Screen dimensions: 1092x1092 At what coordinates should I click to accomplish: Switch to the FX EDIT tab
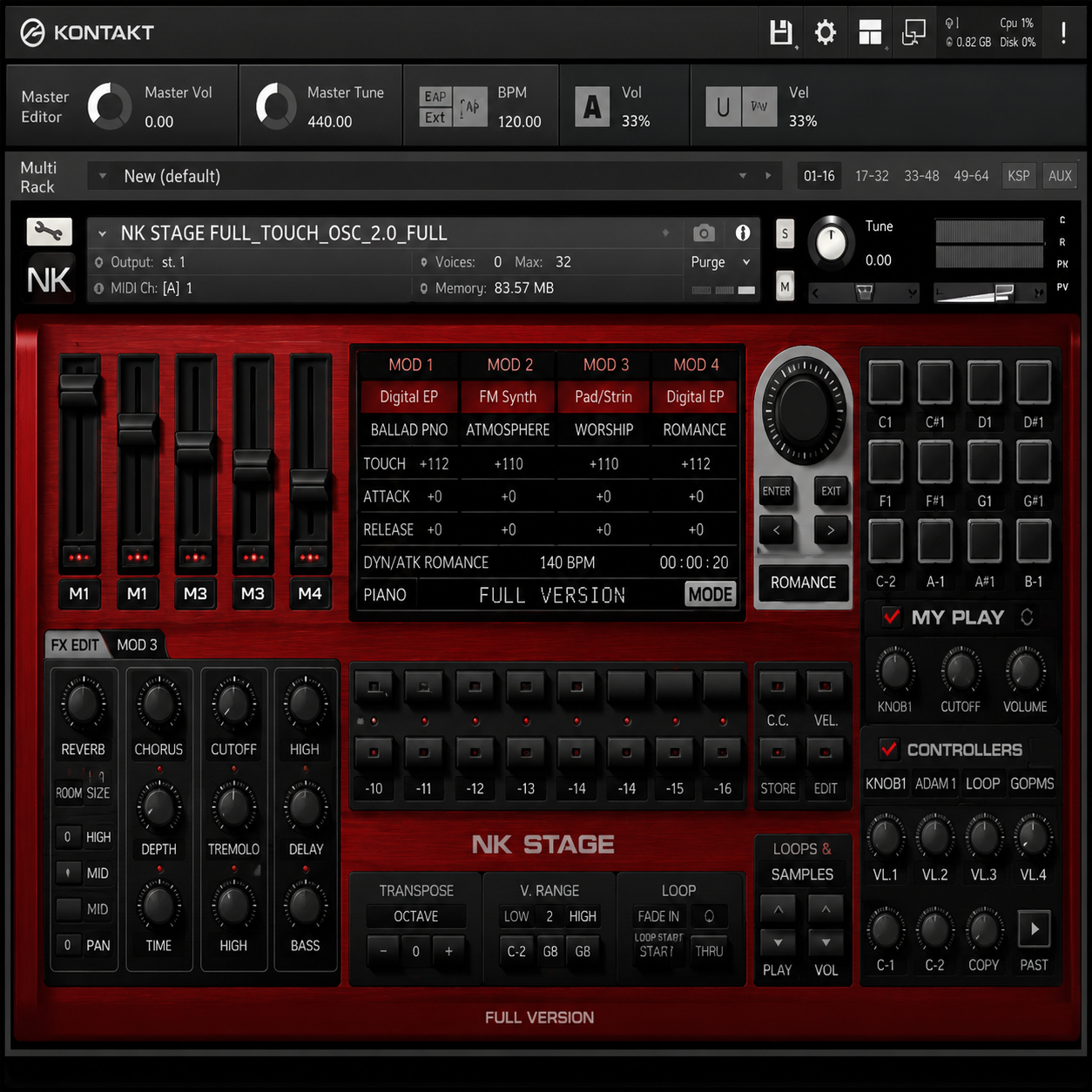click(x=75, y=645)
